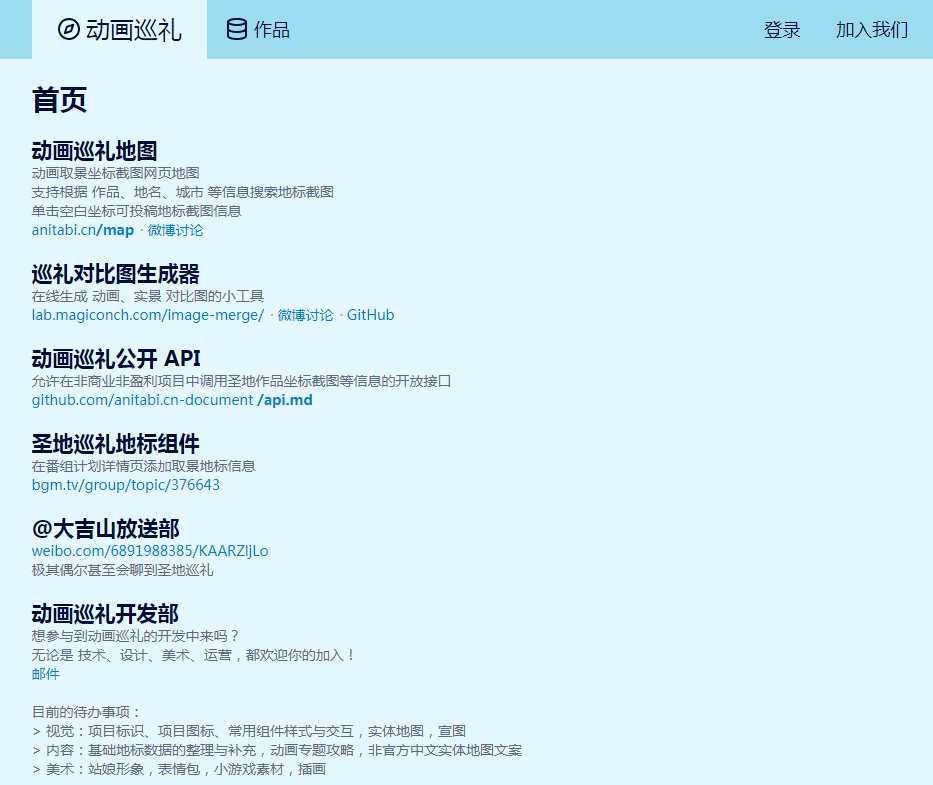Click the 动画巡礼公开 API heading
Viewport: 933px width, 785px height.
(116, 358)
